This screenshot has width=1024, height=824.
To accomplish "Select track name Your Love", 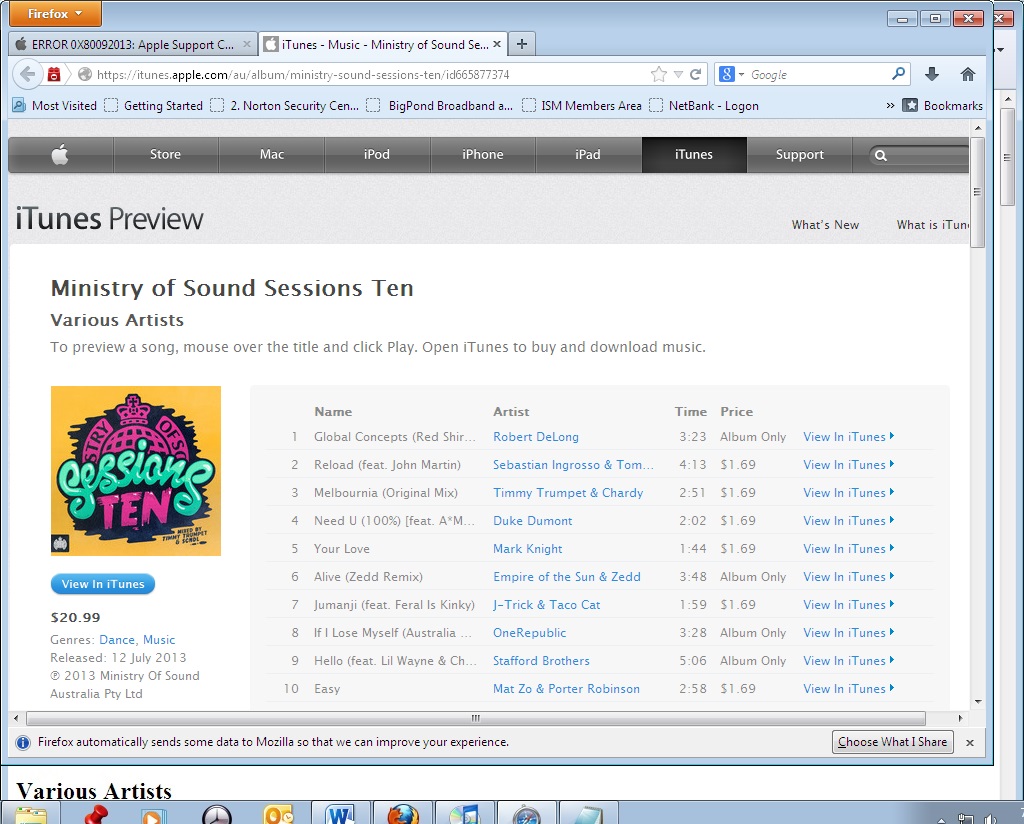I will click(342, 549).
